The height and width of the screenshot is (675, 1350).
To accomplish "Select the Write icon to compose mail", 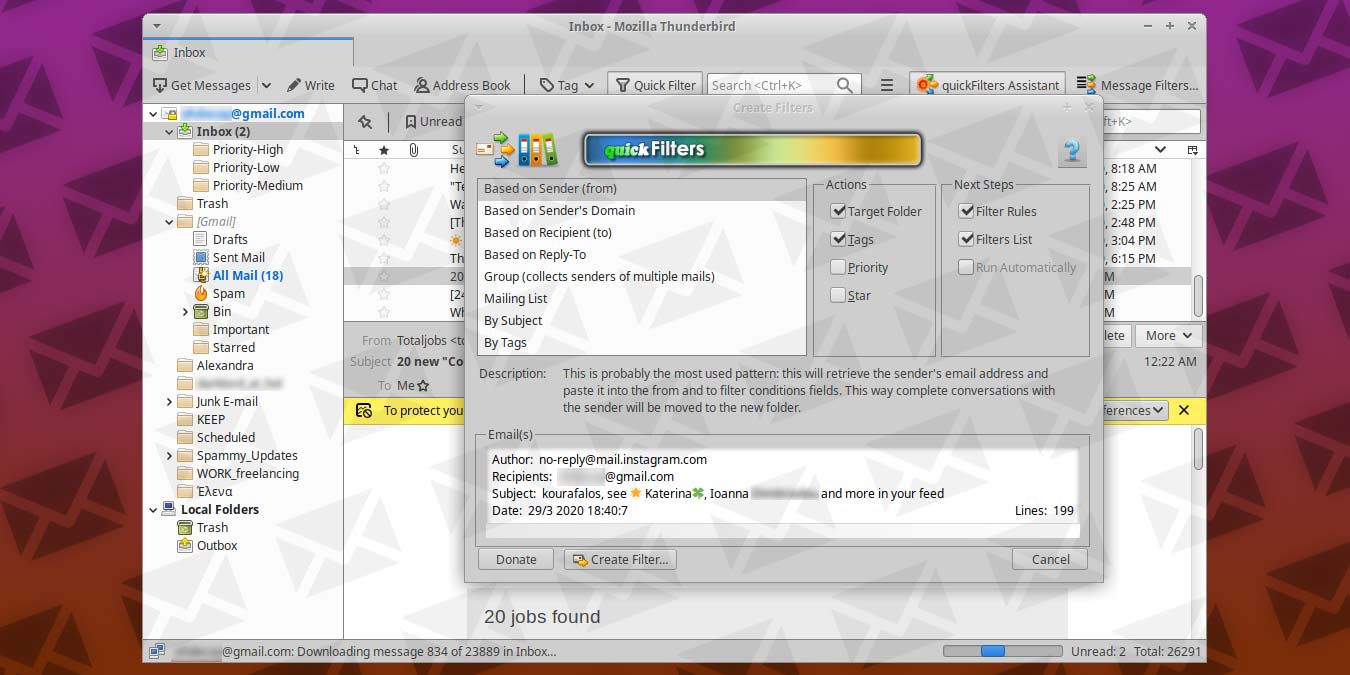I will (x=310, y=85).
